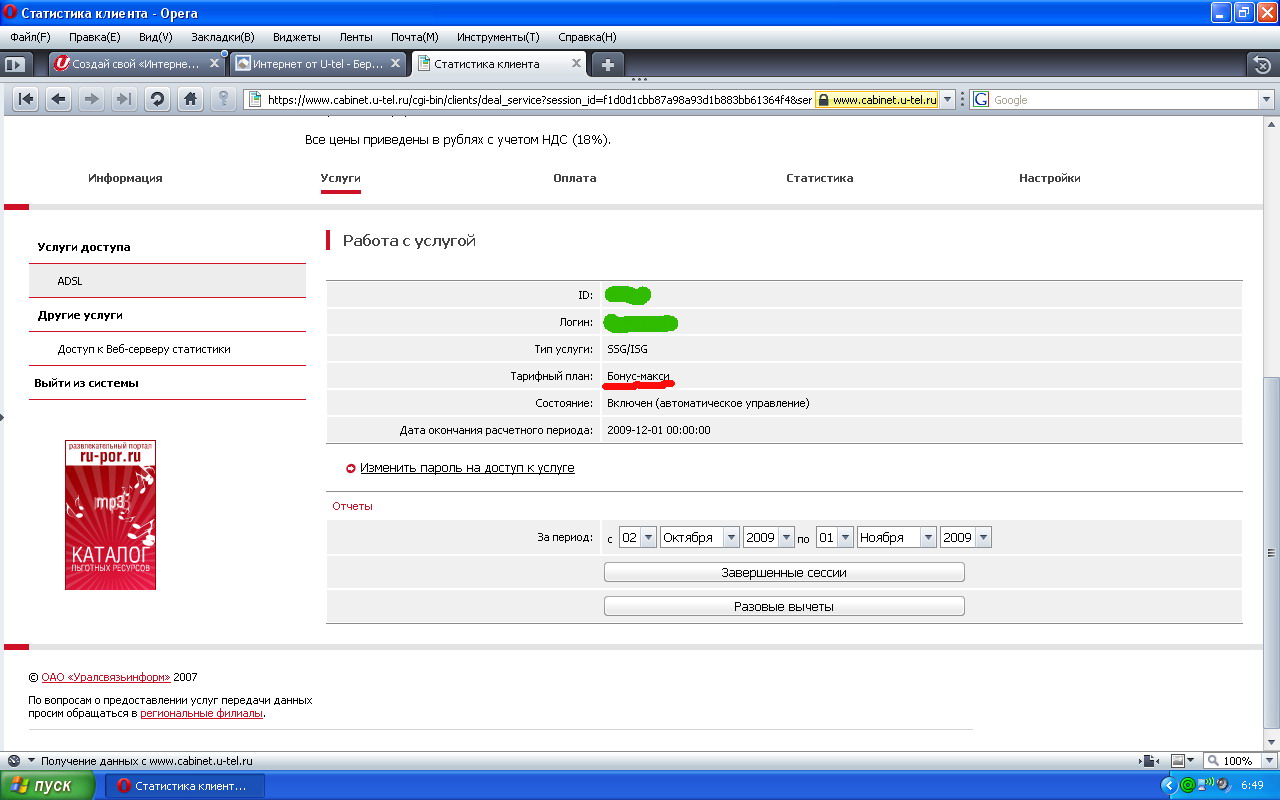
Task: Go to the Home page icon
Action: [x=190, y=99]
